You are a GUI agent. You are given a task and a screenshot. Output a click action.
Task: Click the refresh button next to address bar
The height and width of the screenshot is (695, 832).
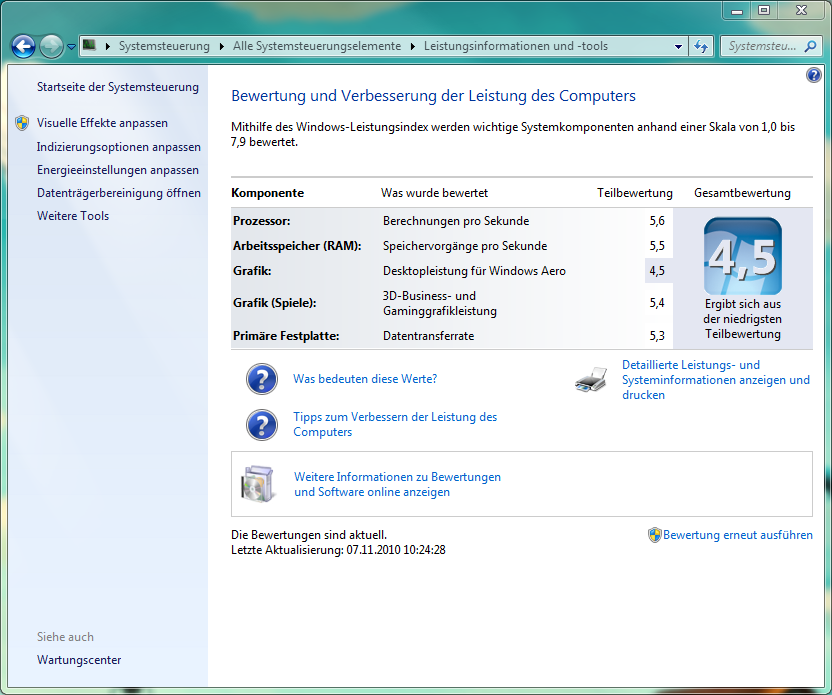[701, 47]
